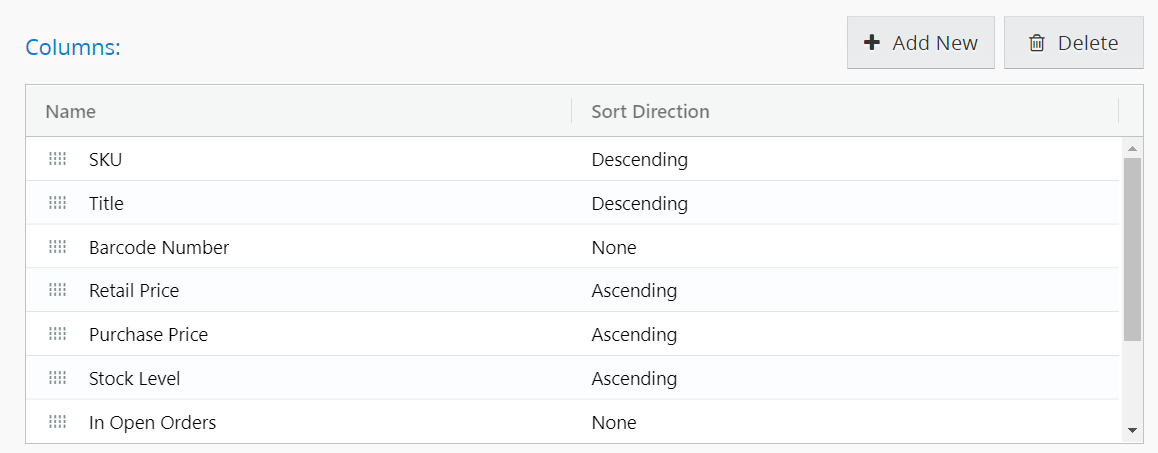Click the Name column header
This screenshot has height=453, width=1158.
[x=71, y=111]
